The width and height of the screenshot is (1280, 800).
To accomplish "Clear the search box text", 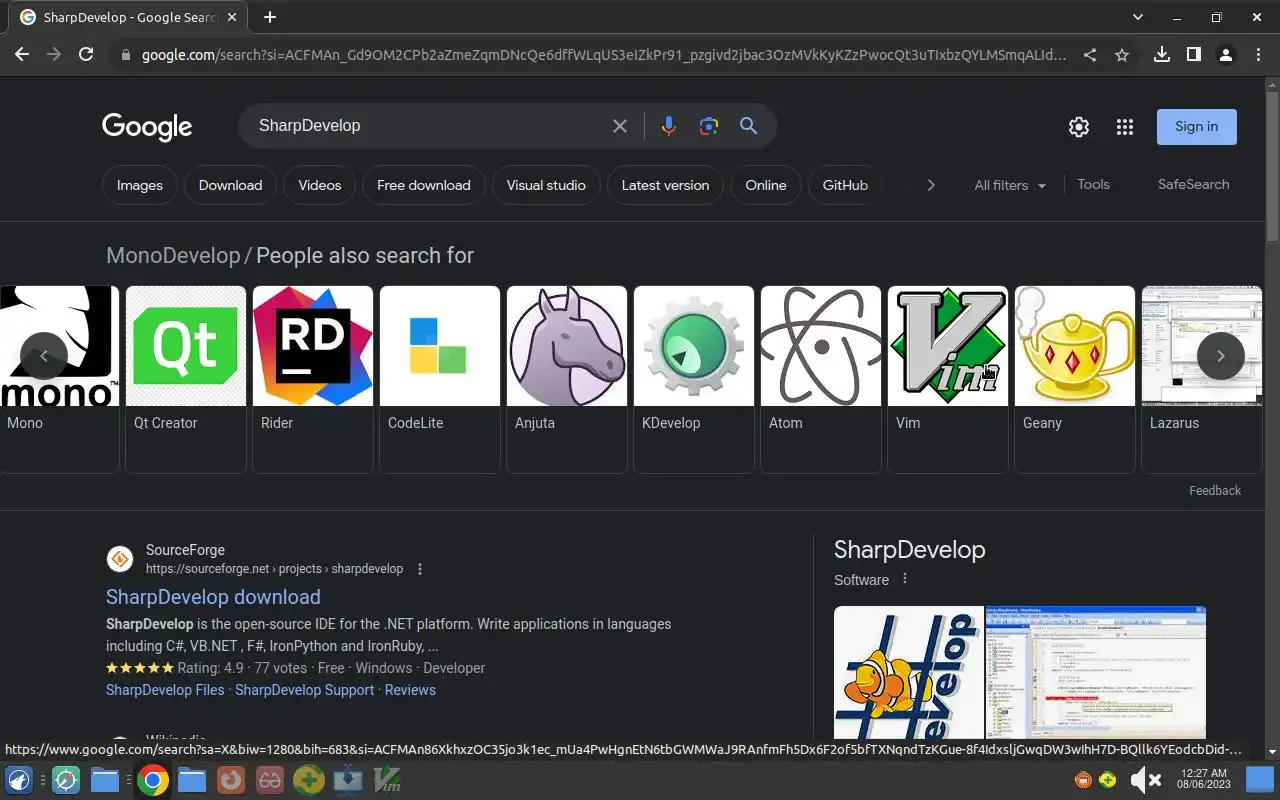I will [620, 126].
